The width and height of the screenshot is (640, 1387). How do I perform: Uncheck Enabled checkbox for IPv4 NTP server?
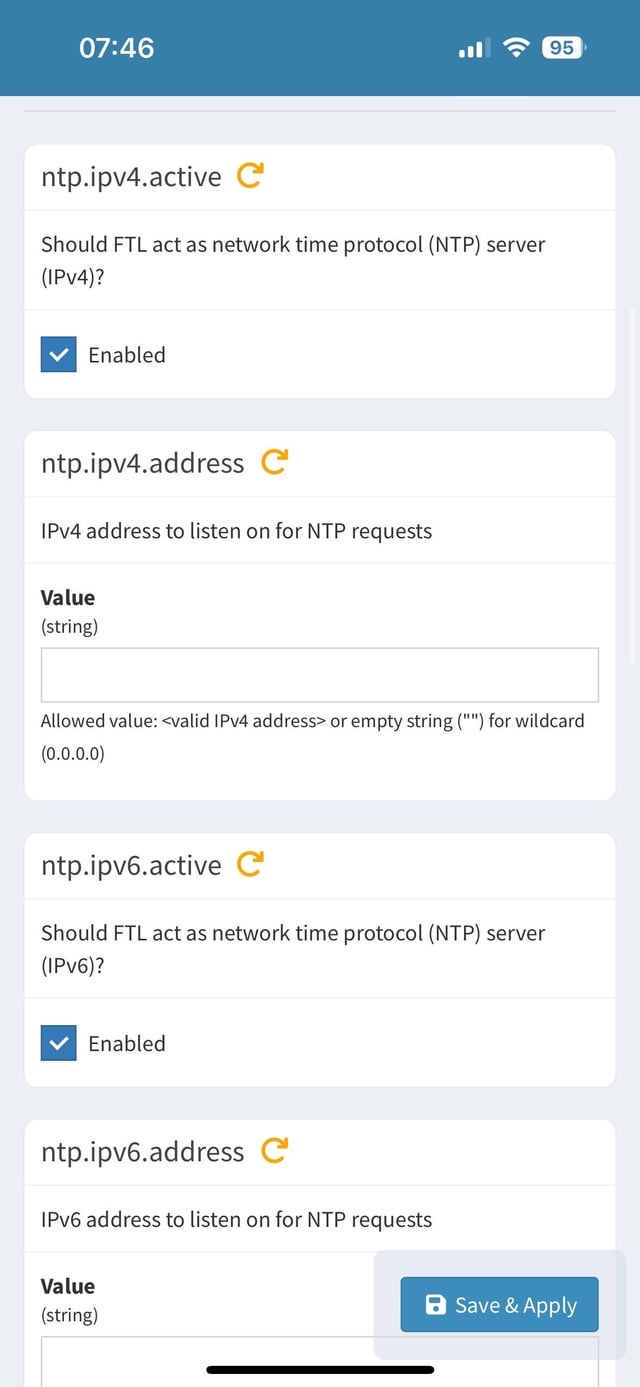[x=59, y=354]
